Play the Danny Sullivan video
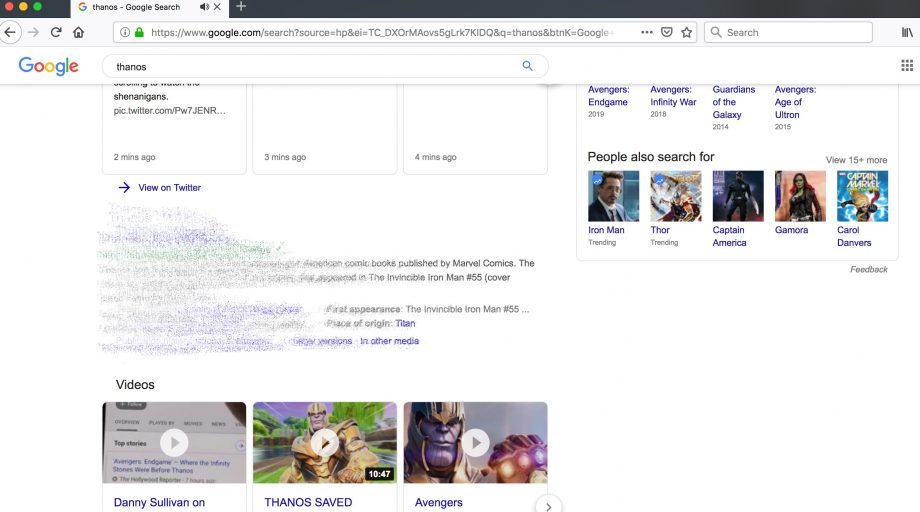Screen dimensions: 920x512 tap(174, 443)
